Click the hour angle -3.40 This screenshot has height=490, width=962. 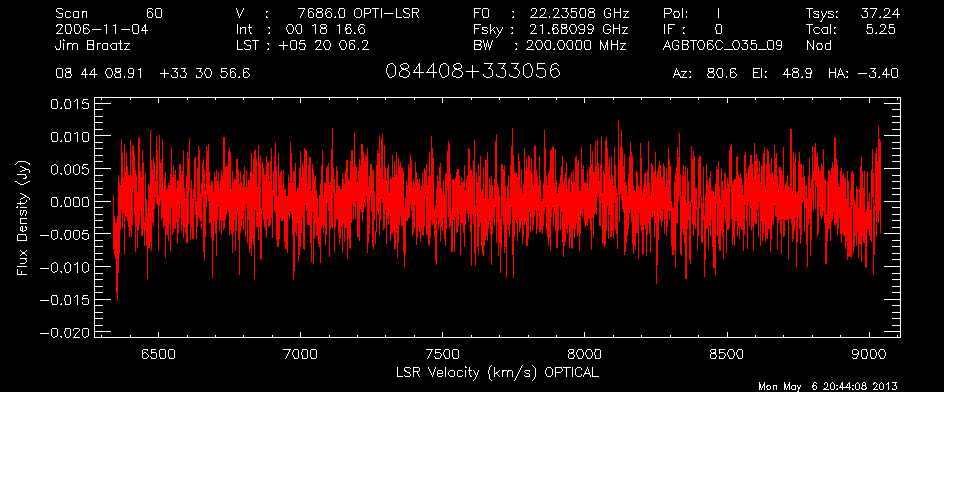878,74
